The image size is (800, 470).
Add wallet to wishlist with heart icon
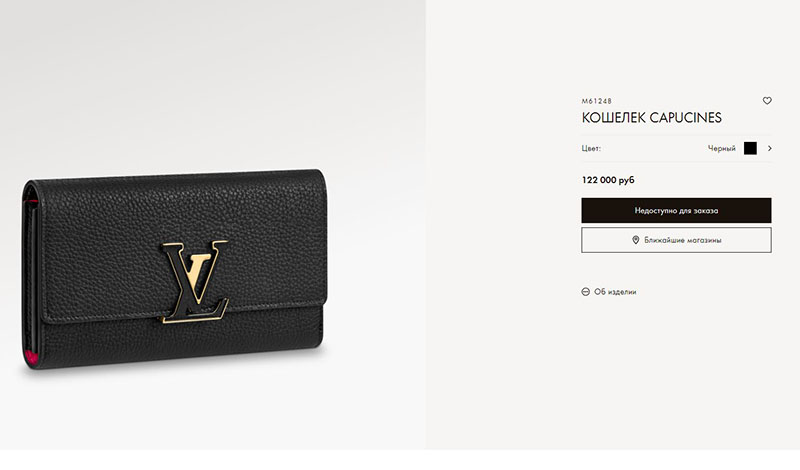coord(767,101)
